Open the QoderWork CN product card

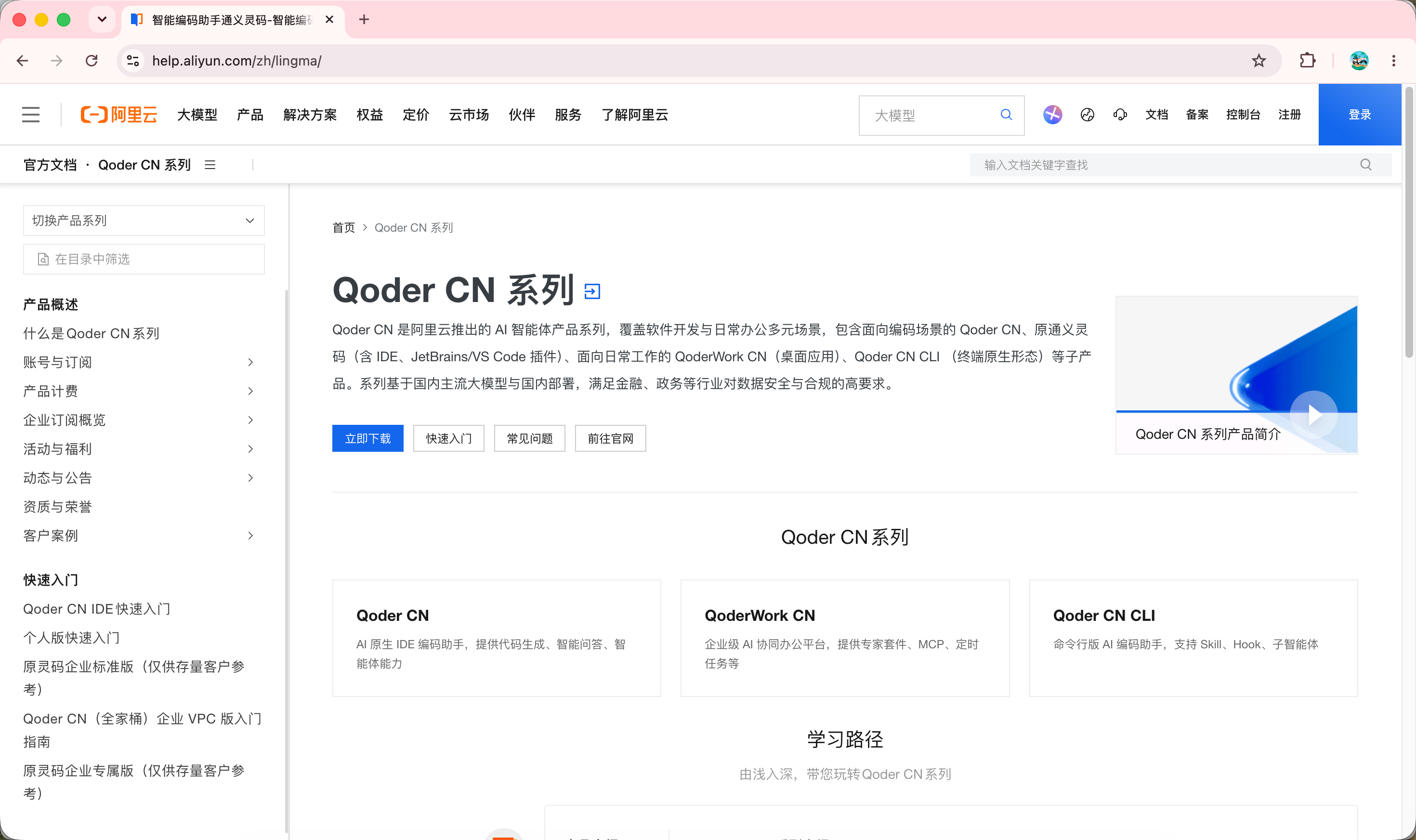(x=845, y=638)
